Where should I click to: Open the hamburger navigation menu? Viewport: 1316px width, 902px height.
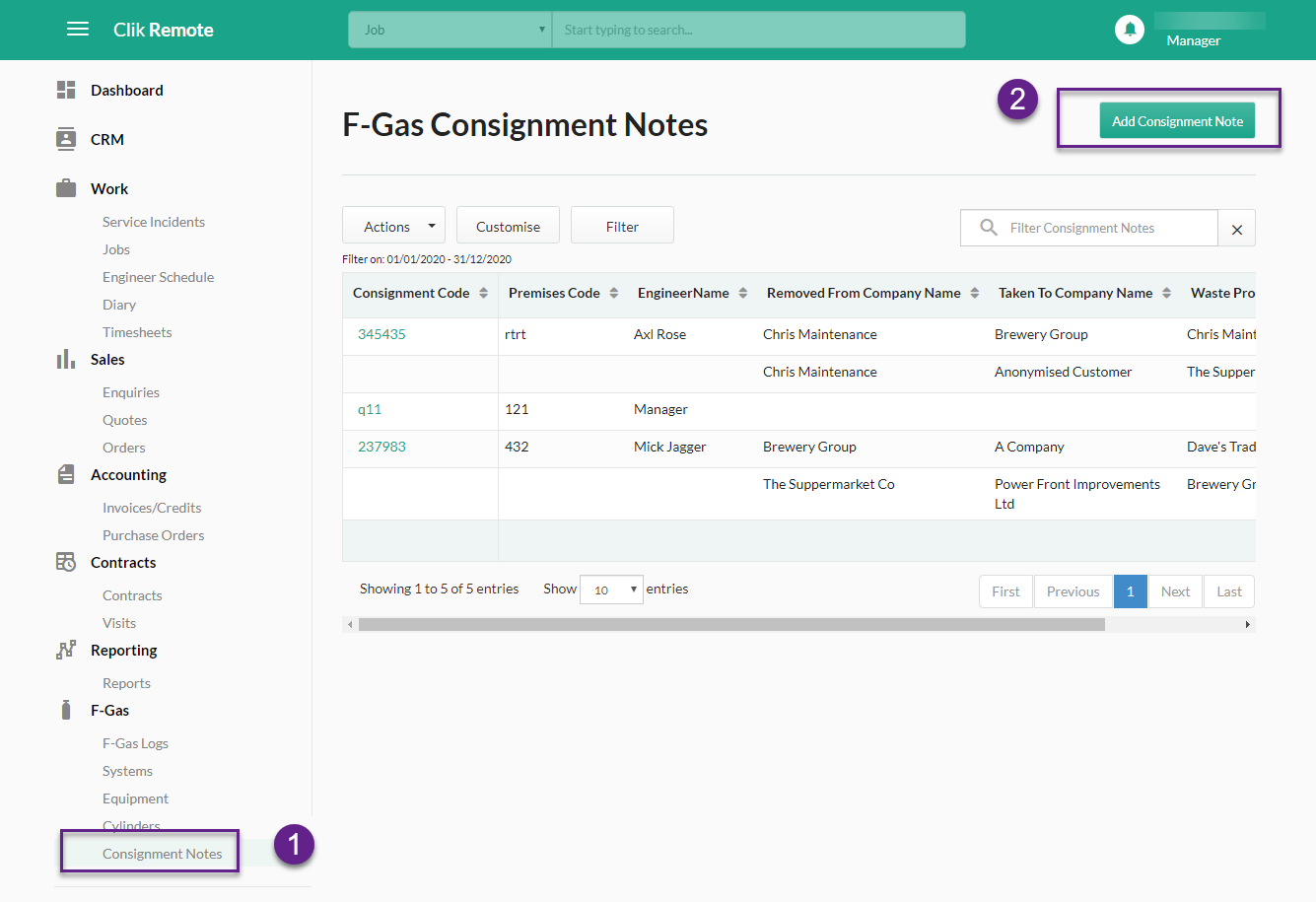tap(77, 29)
